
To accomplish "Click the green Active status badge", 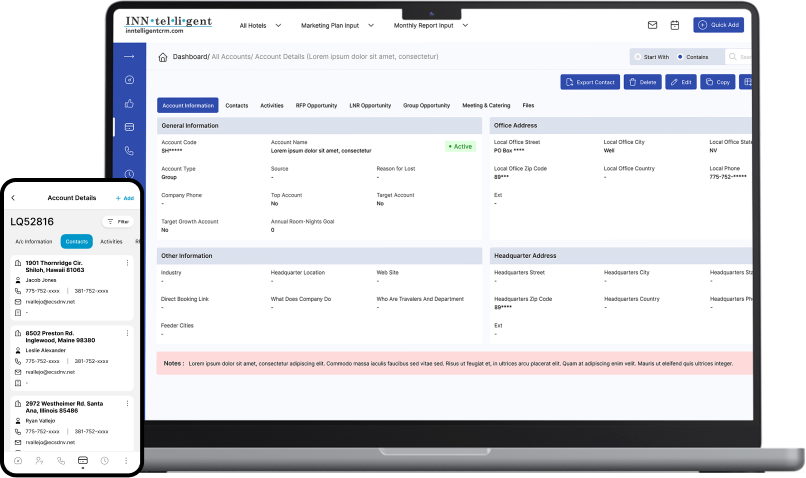I will click(460, 146).
